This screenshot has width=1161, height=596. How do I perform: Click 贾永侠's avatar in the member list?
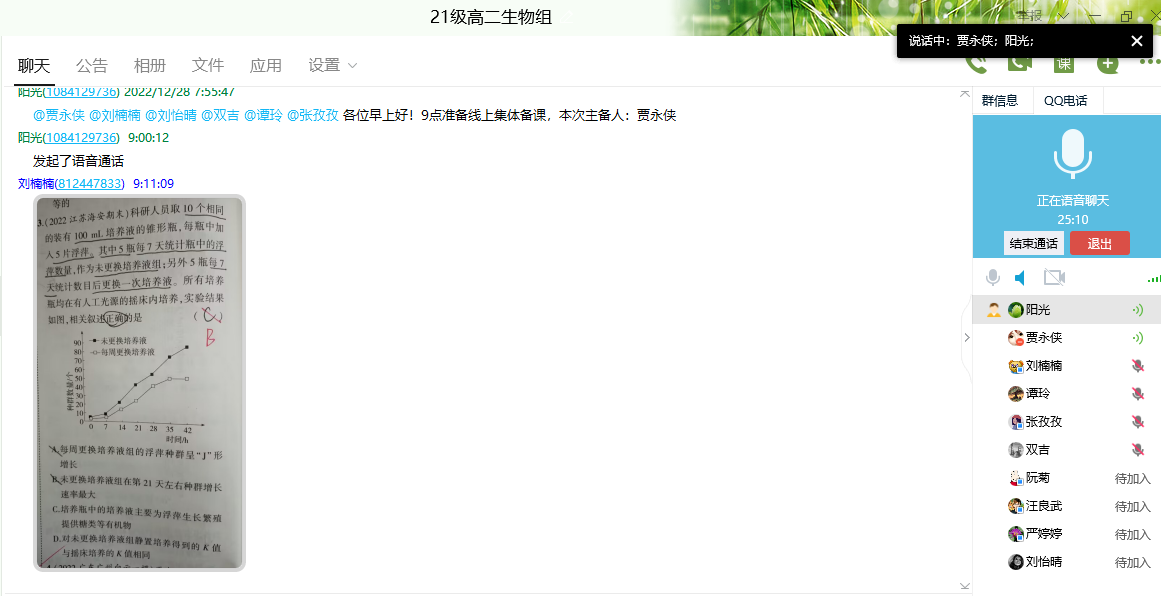click(1016, 338)
